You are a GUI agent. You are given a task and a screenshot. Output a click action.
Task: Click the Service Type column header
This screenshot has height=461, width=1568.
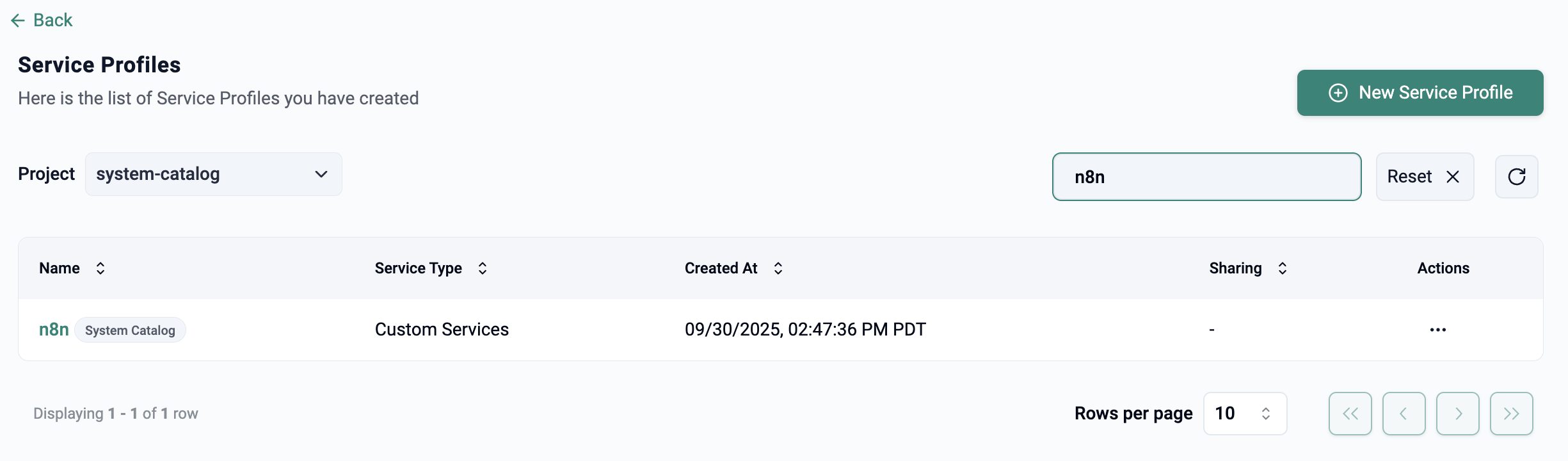click(418, 268)
